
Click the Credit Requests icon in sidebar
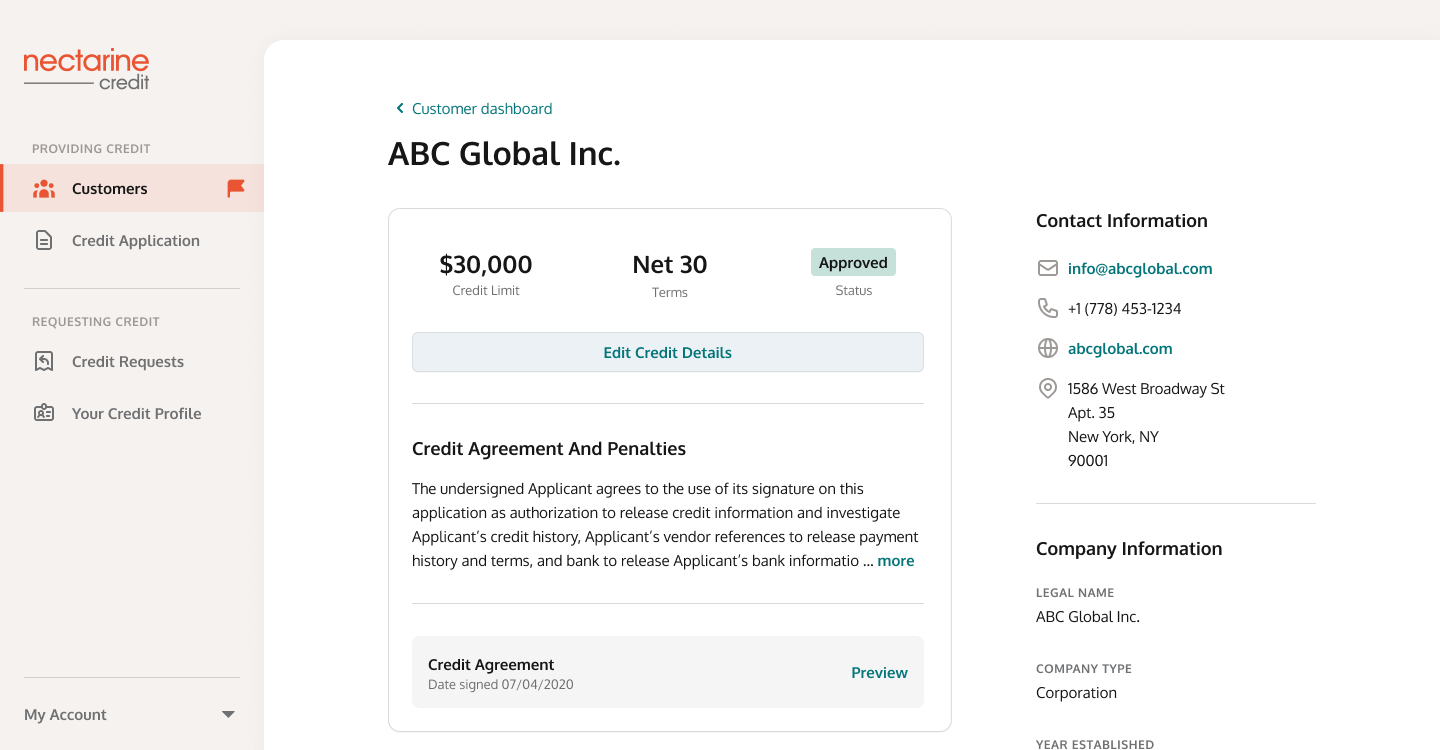(x=44, y=362)
